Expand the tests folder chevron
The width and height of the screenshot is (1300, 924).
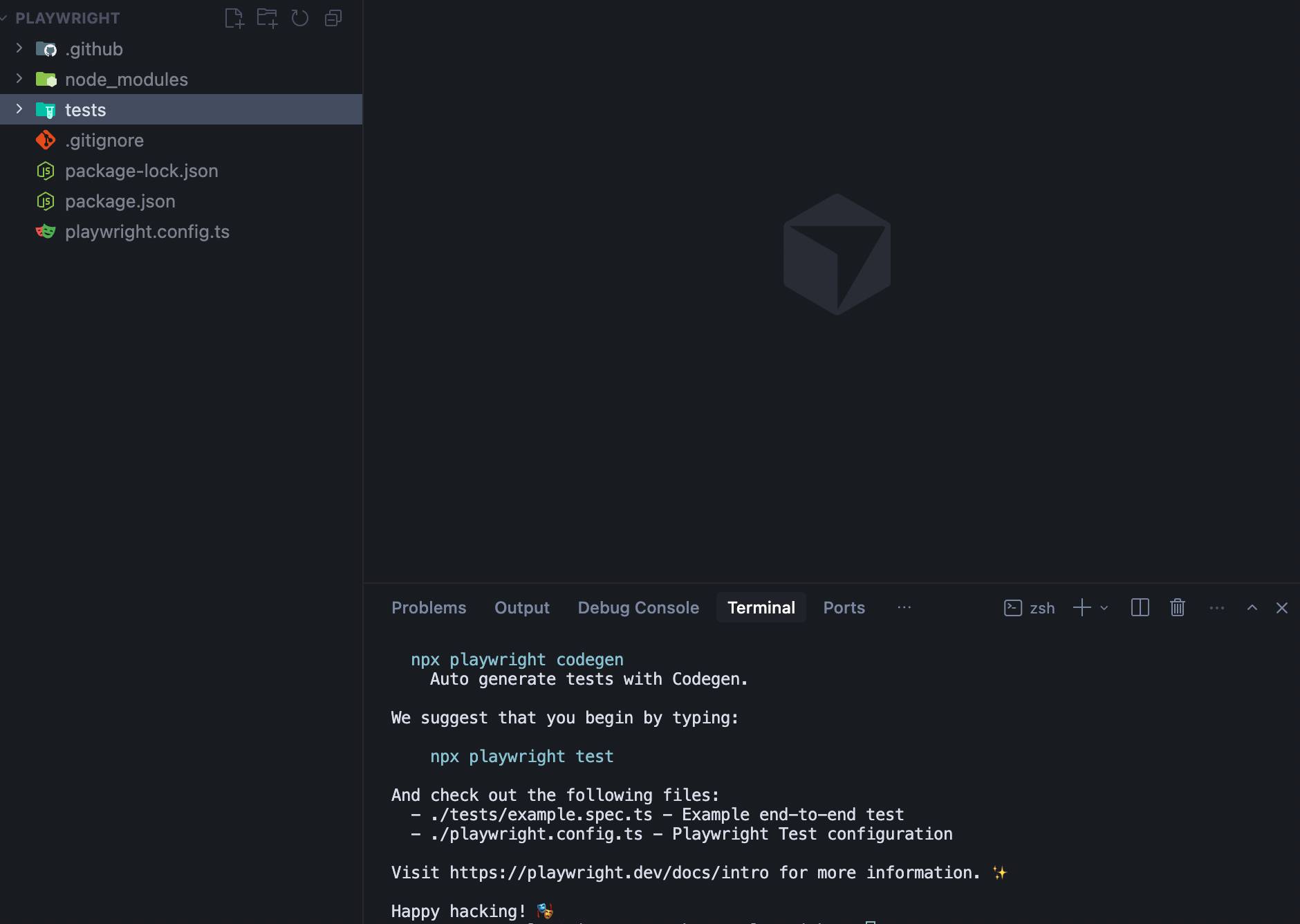coord(19,109)
